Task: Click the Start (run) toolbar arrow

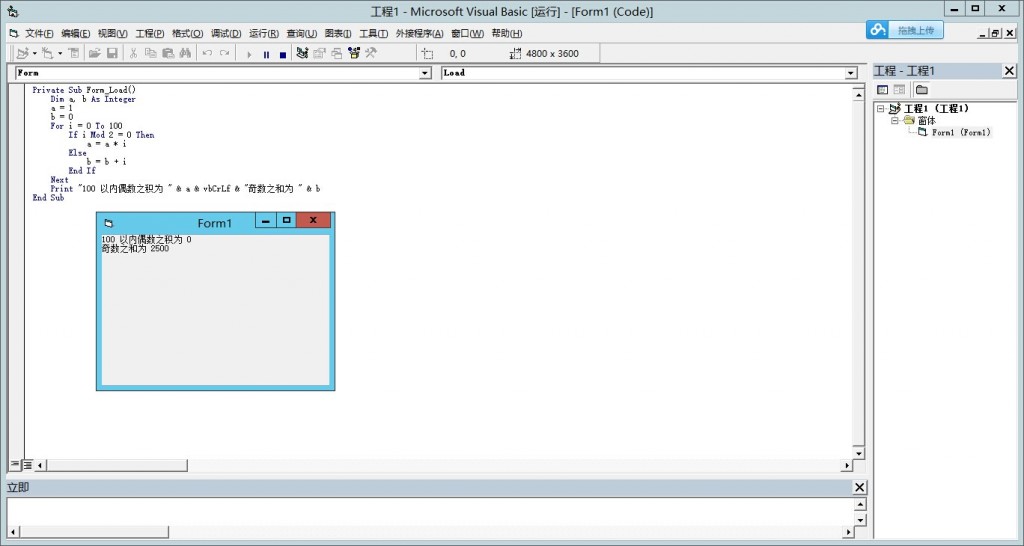Action: [250, 54]
